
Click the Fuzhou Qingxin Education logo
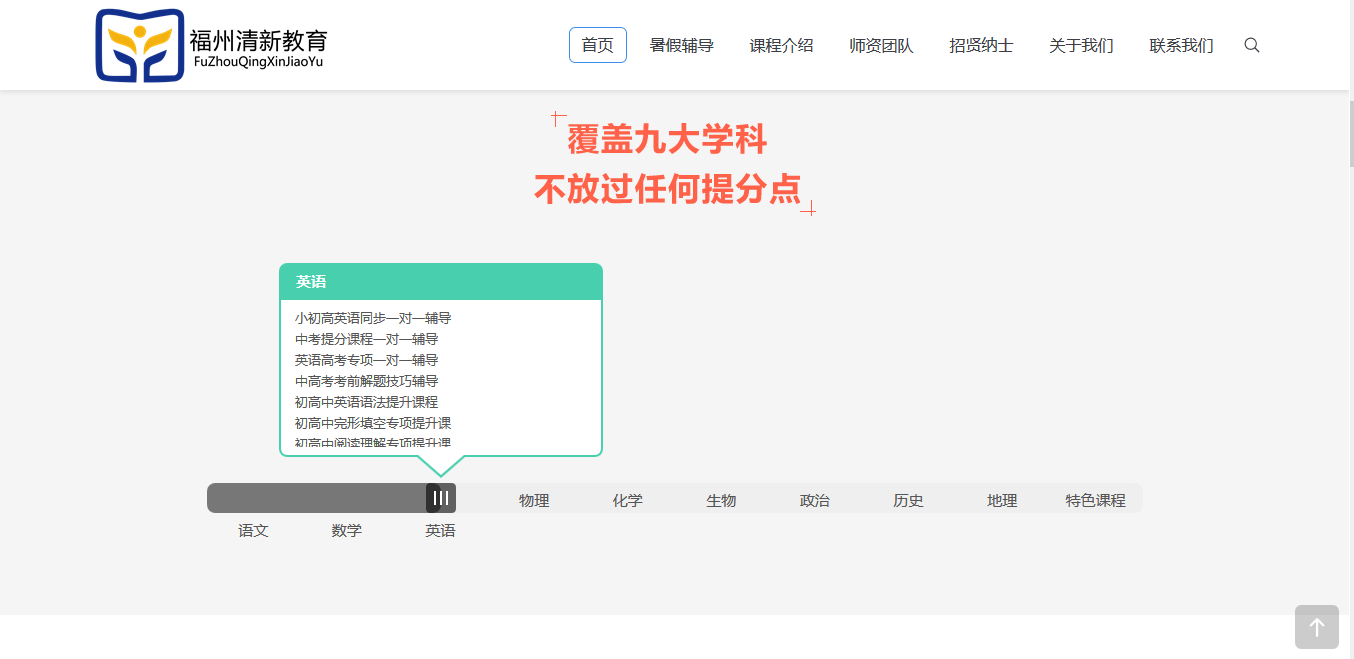click(211, 45)
